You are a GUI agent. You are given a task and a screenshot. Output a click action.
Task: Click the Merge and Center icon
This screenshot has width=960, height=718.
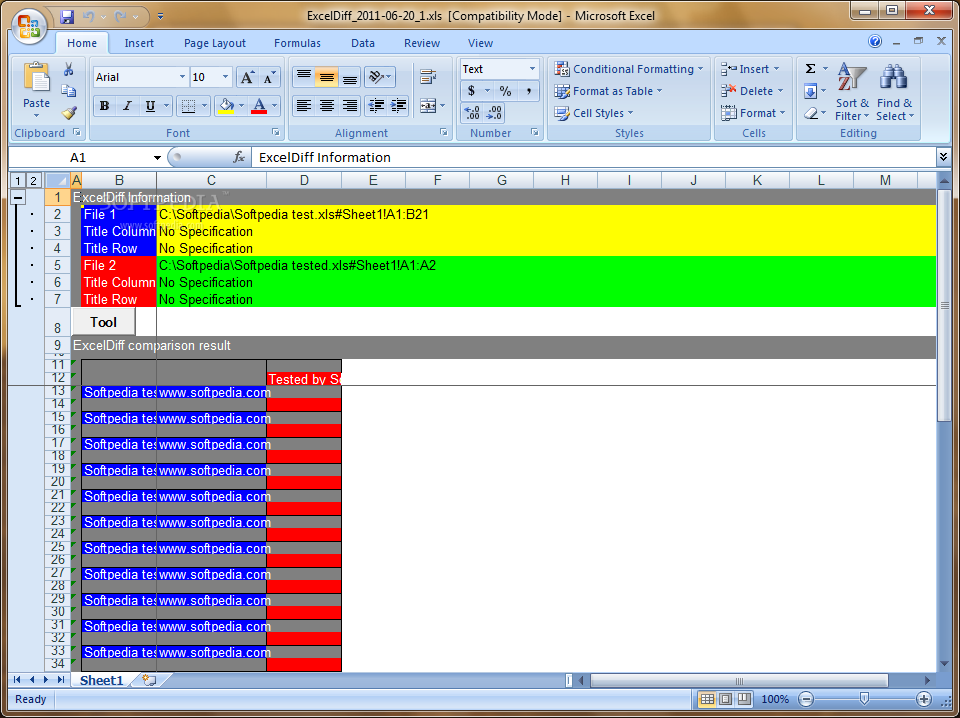coord(428,106)
